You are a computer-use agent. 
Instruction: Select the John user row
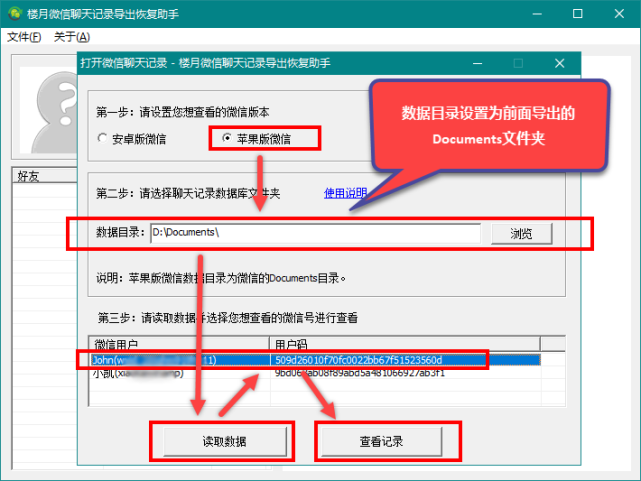click(315, 360)
